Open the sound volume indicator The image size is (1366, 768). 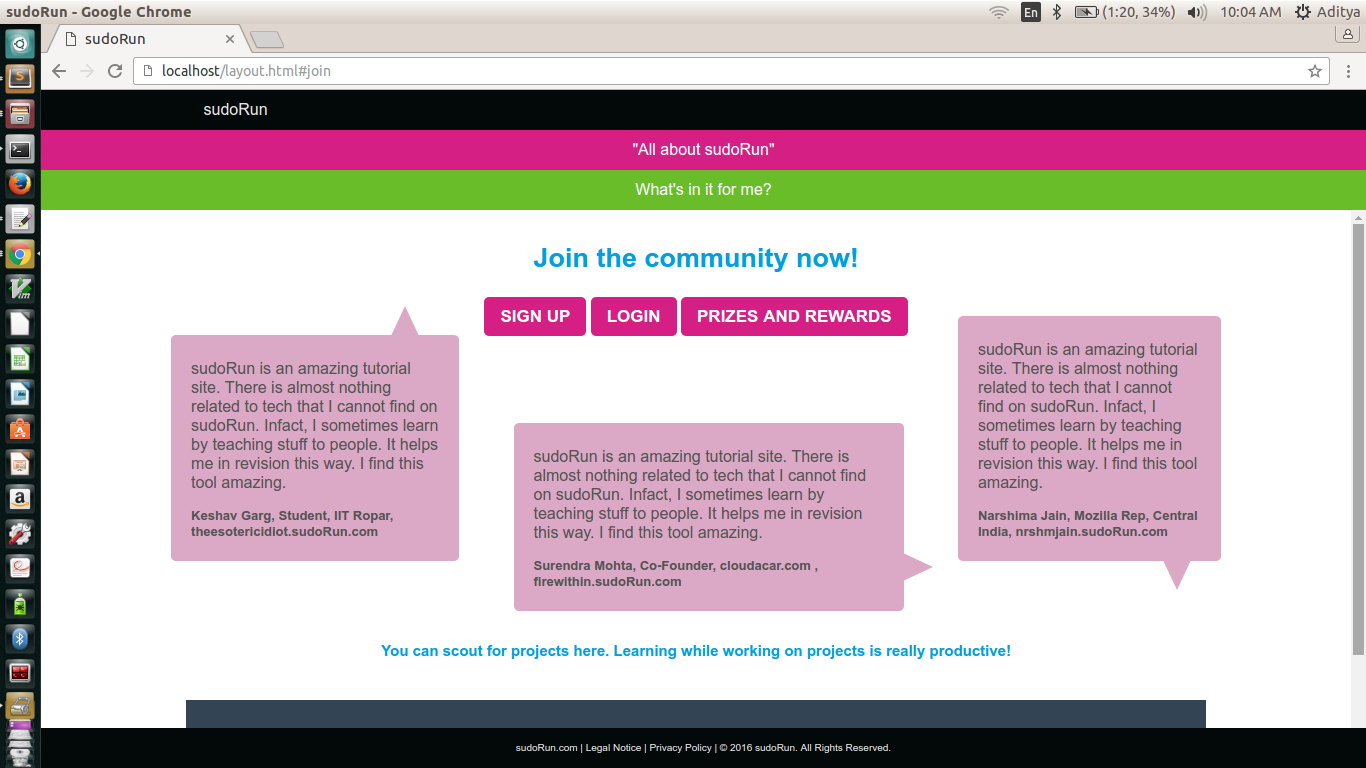[1196, 12]
